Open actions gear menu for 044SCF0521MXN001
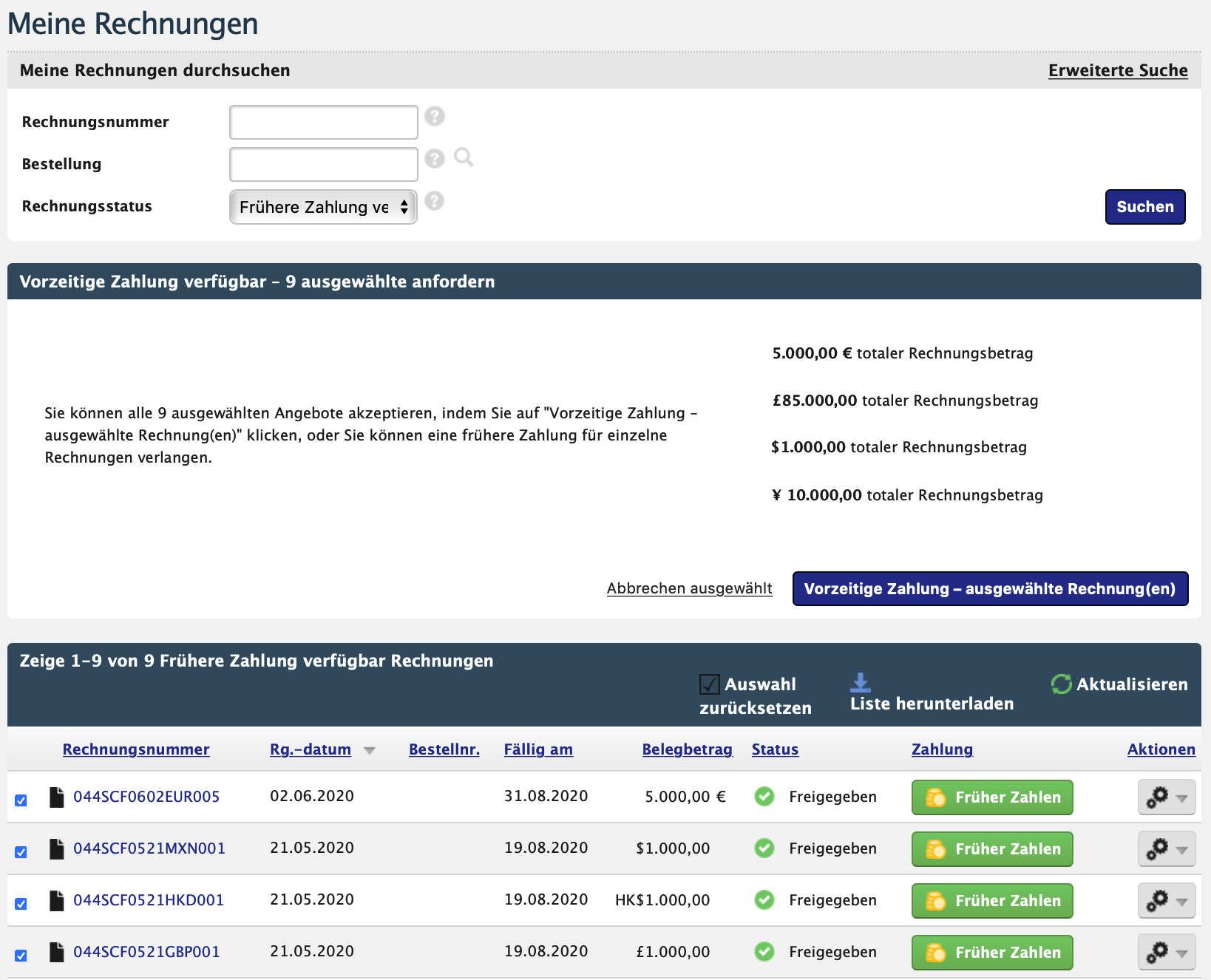 click(1167, 849)
